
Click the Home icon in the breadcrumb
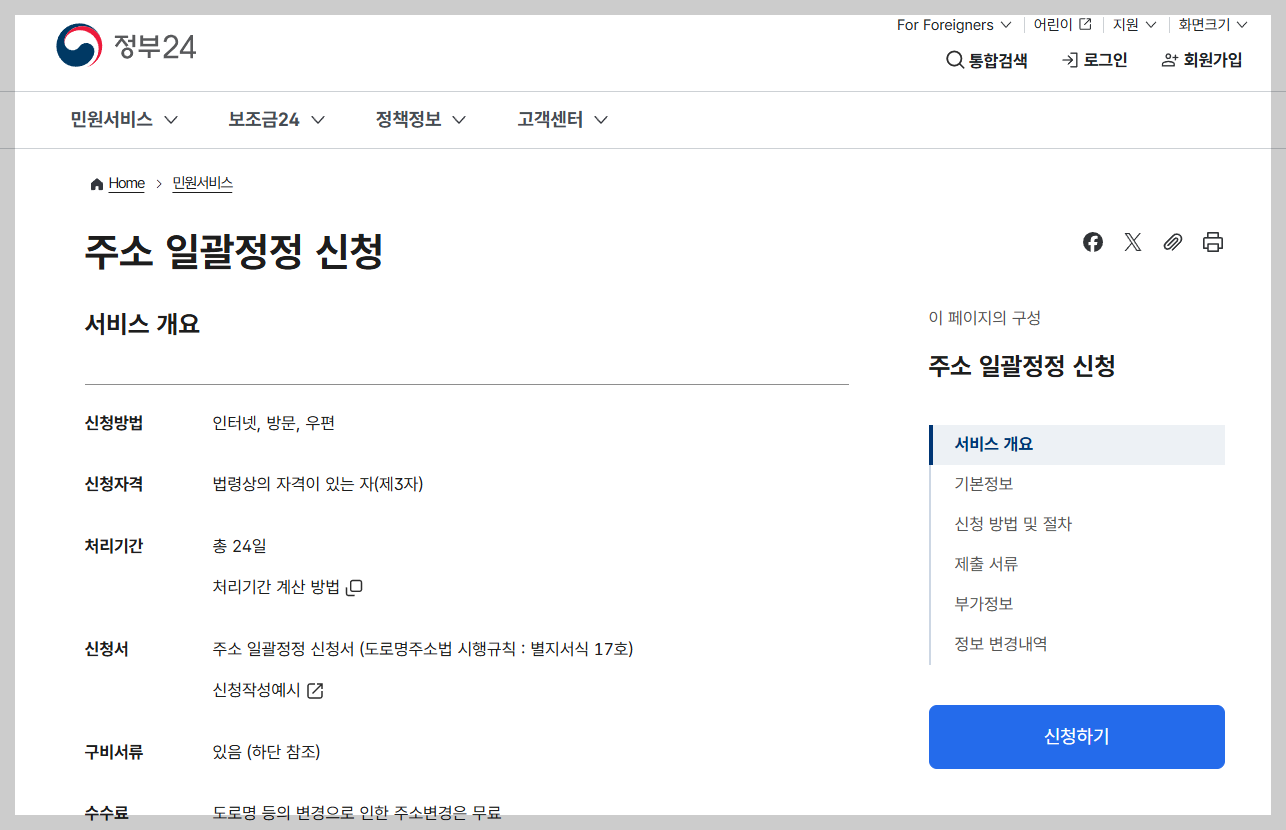98,182
